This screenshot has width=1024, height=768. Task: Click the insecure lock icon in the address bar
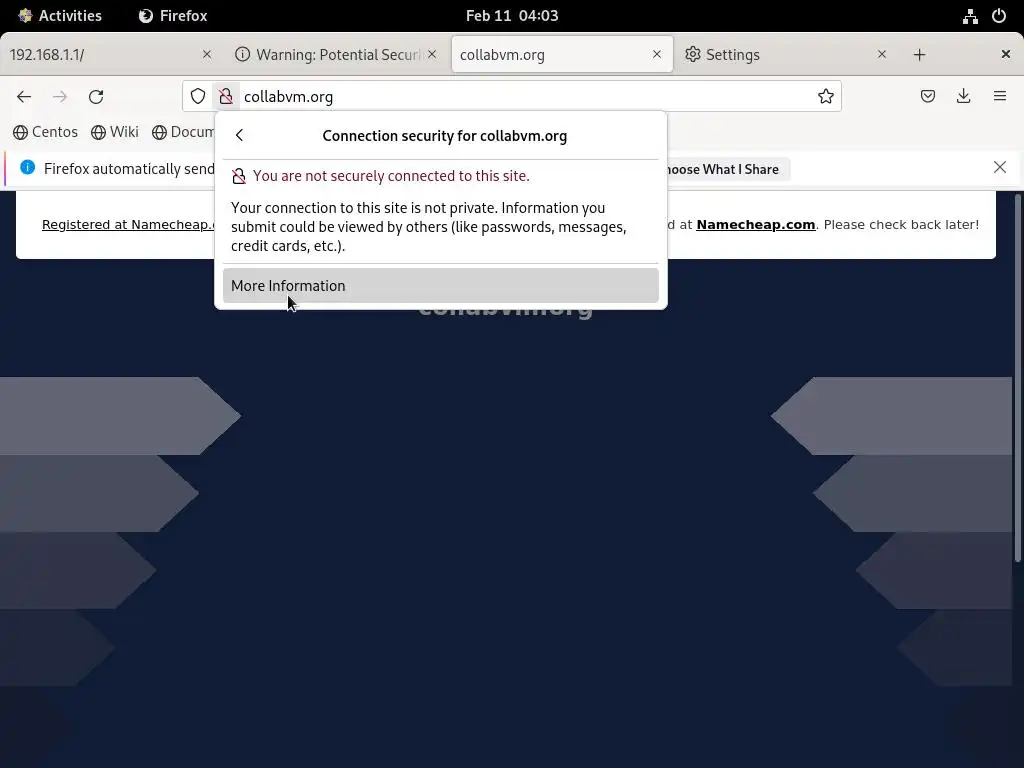[225, 97]
